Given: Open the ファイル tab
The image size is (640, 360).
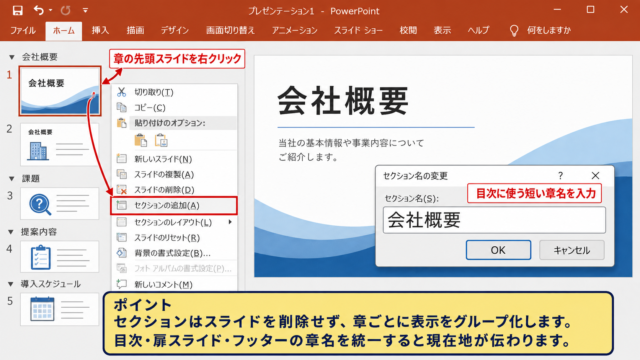Looking at the screenshot, I should click(x=23, y=30).
